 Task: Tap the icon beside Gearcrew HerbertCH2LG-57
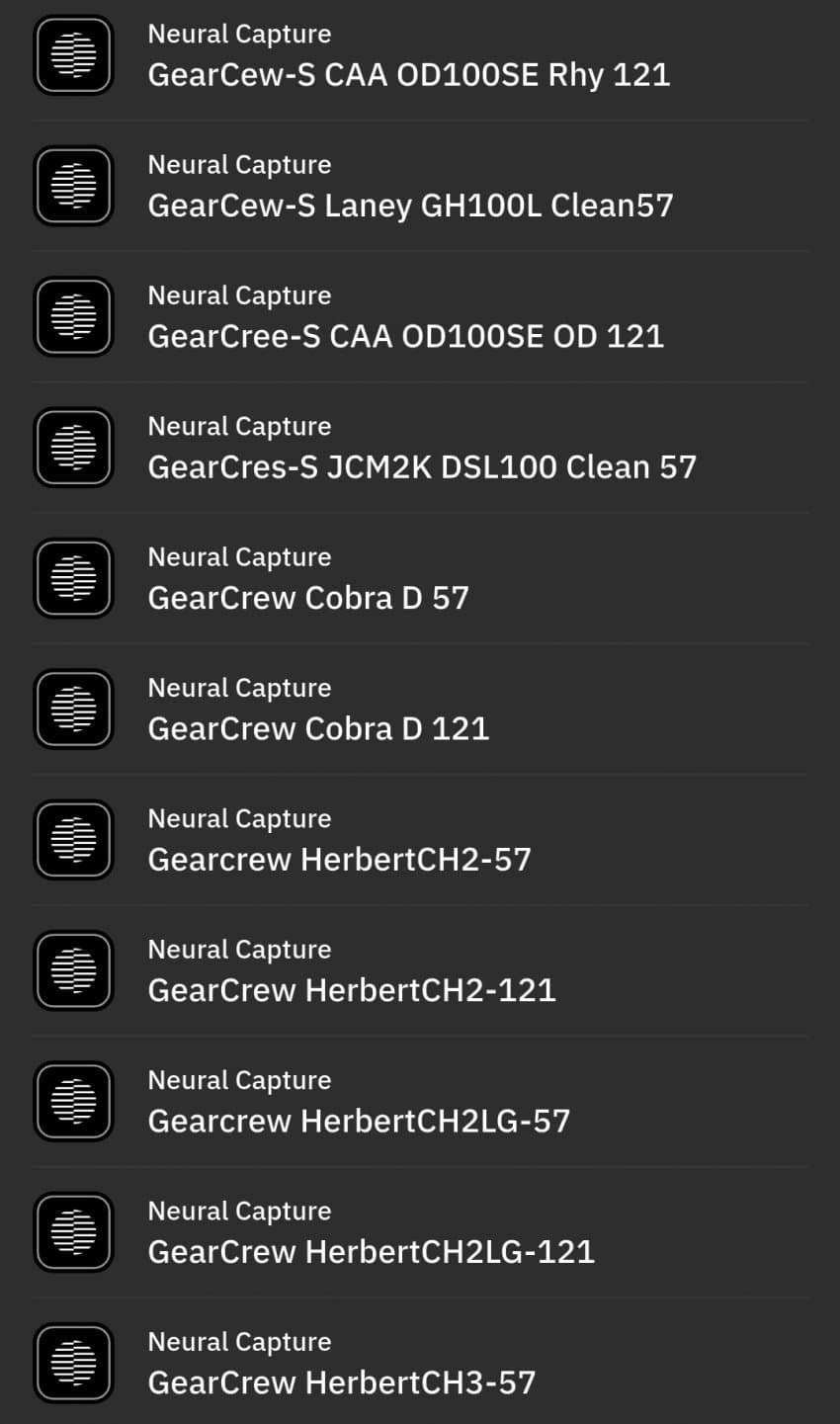(x=74, y=1101)
